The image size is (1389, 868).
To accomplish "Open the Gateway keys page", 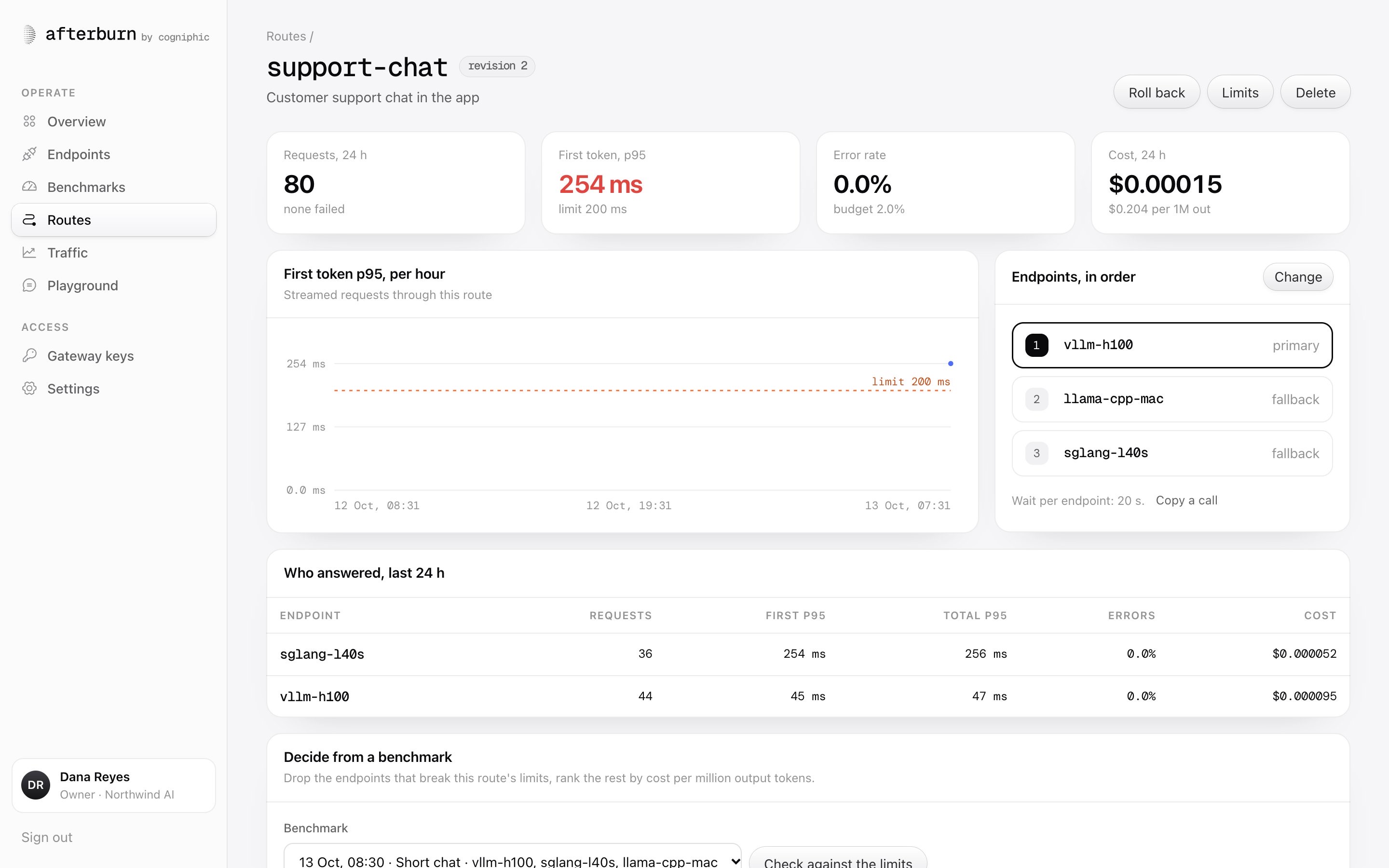I will (114, 356).
